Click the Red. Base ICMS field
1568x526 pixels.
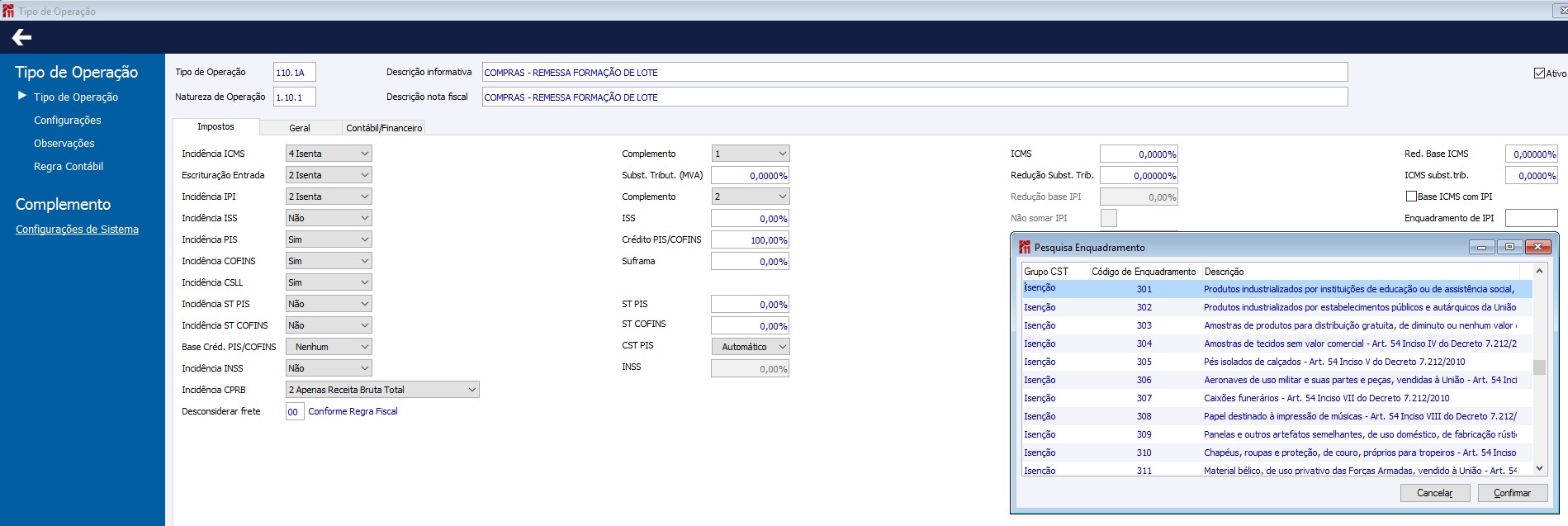pos(1532,154)
